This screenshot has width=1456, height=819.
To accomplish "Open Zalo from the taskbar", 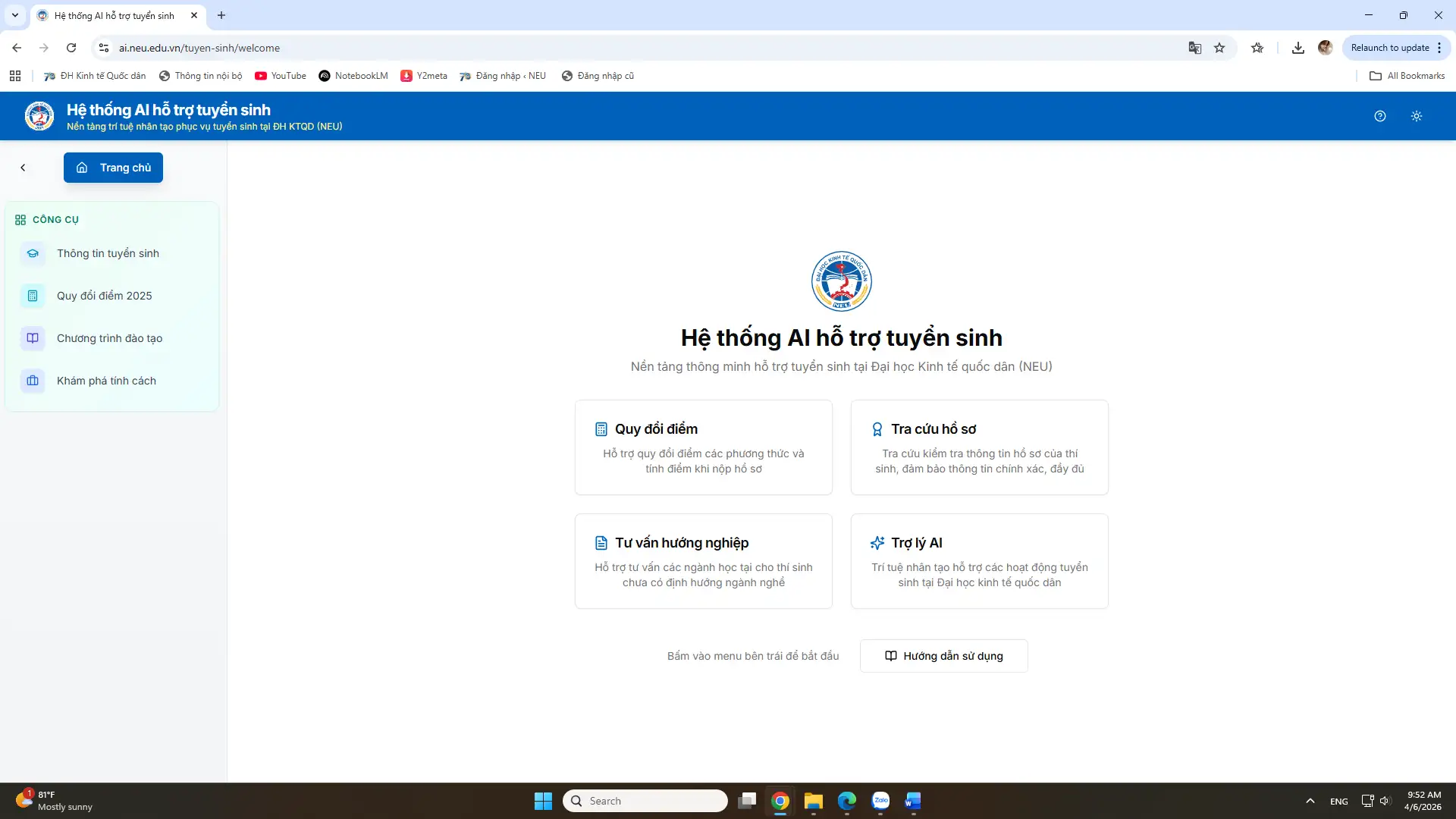I will 880,801.
